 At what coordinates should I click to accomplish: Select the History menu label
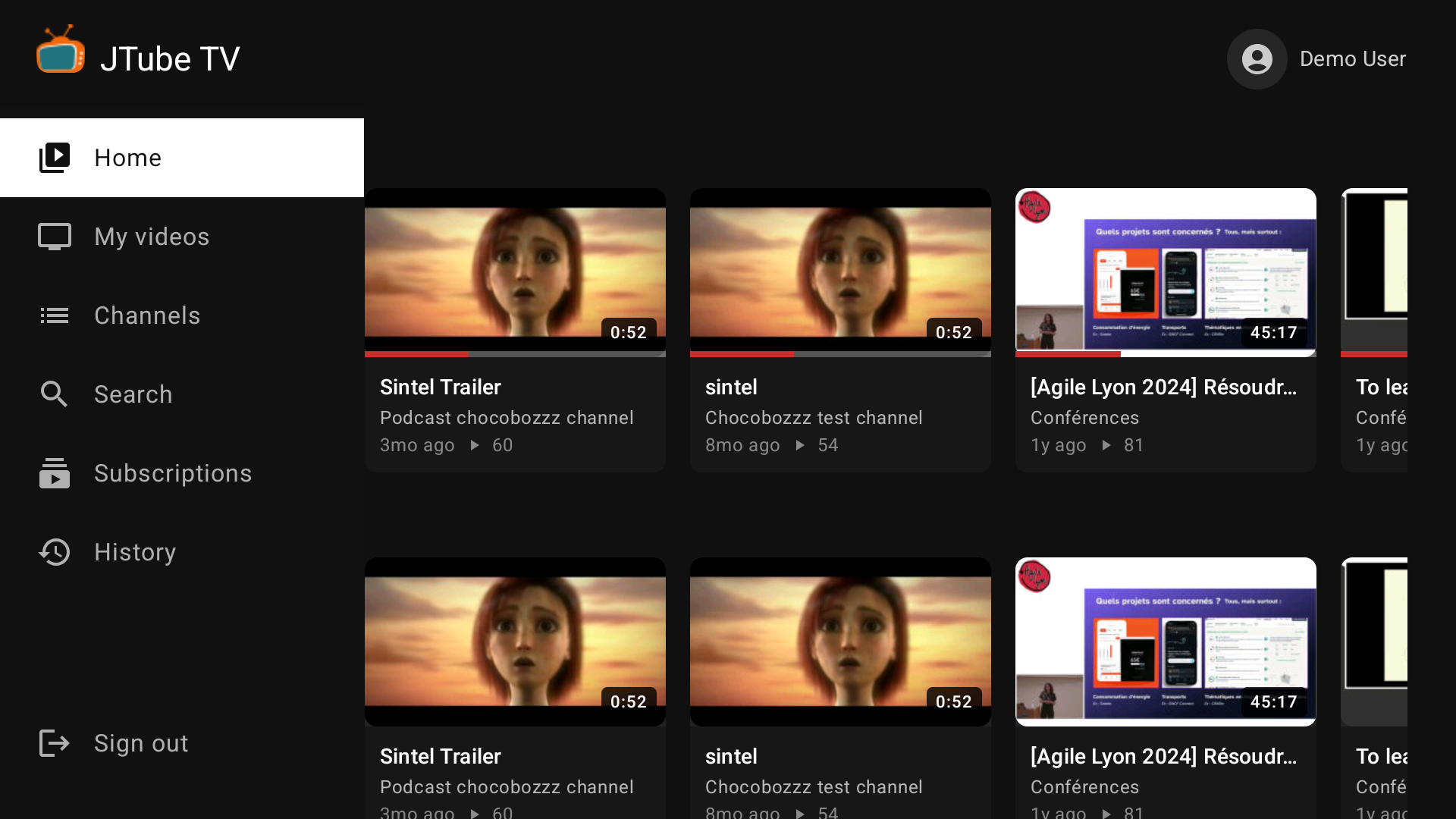135,552
